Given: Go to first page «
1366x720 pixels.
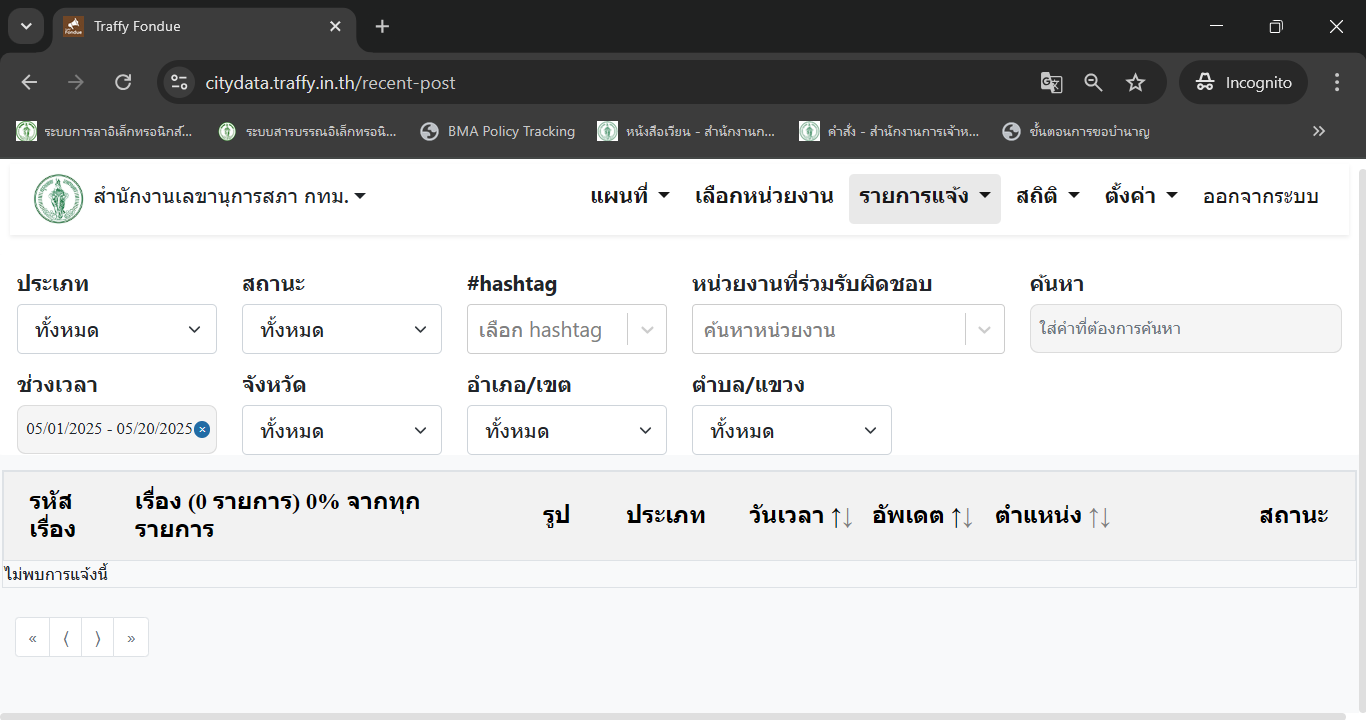Looking at the screenshot, I should (x=33, y=638).
